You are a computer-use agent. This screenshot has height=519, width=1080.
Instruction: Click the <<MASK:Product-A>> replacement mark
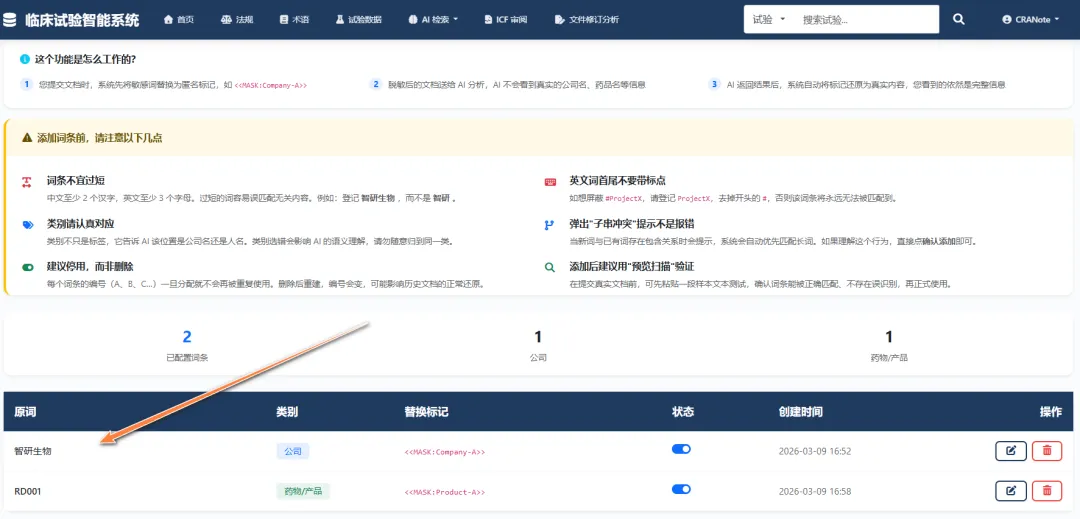point(444,492)
